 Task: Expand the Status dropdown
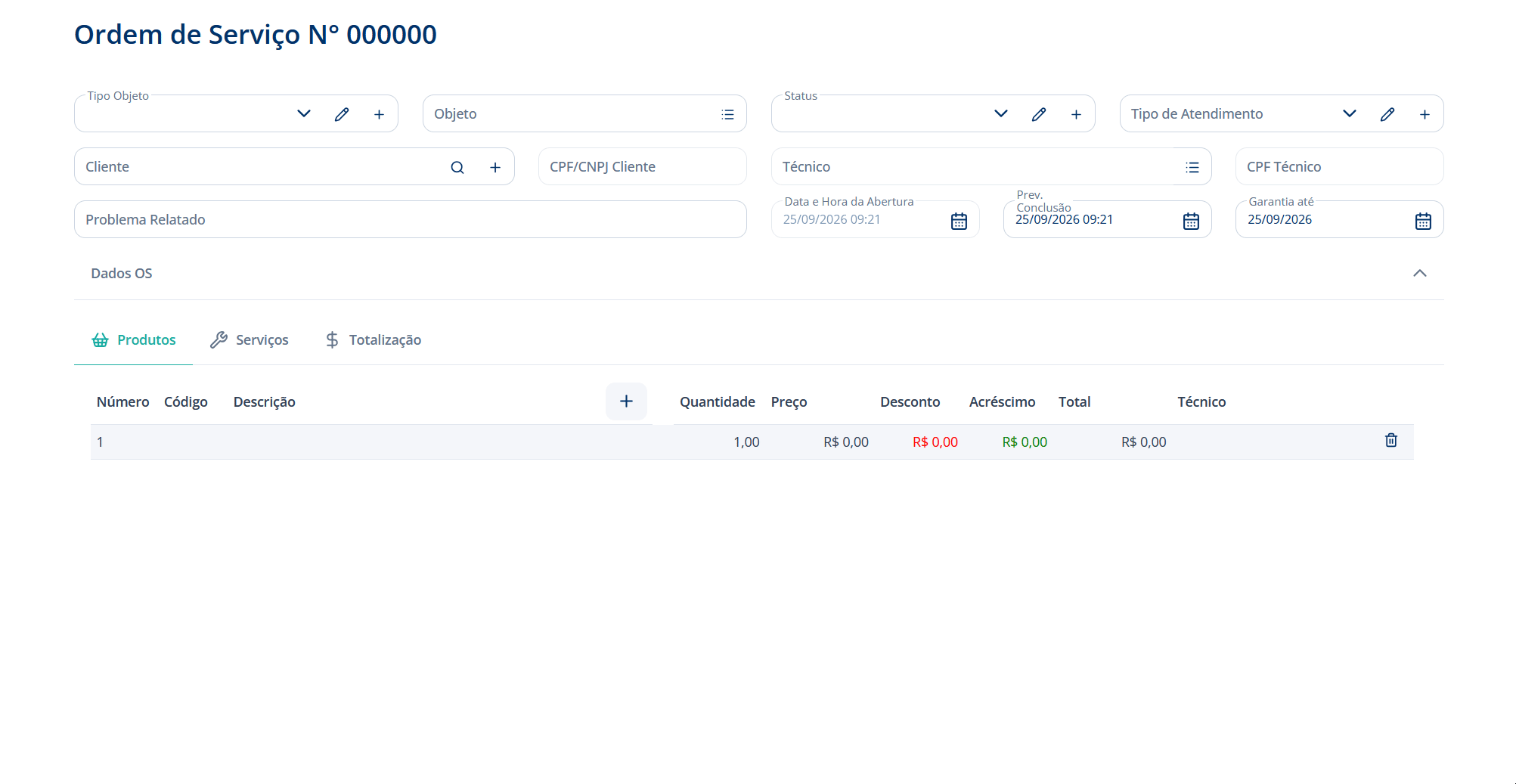(1001, 113)
